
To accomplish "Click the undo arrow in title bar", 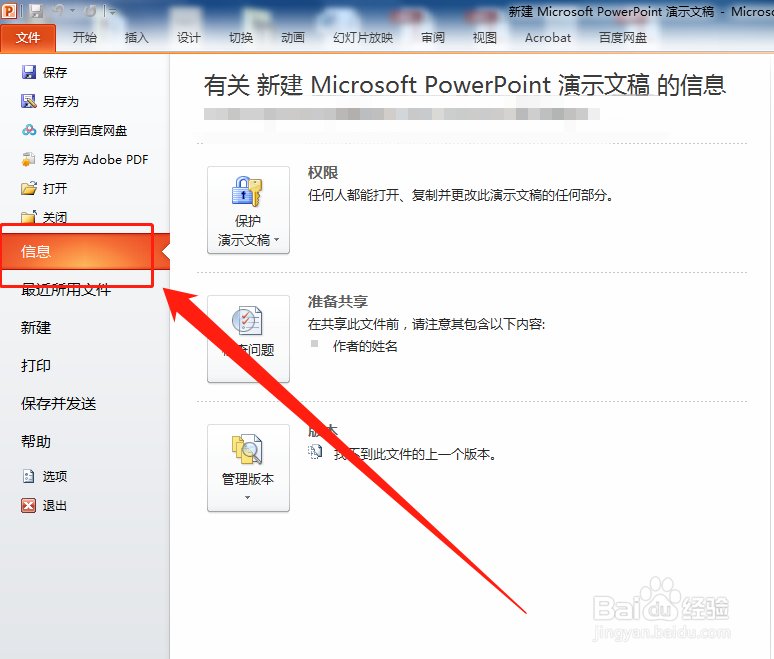I will tap(59, 10).
